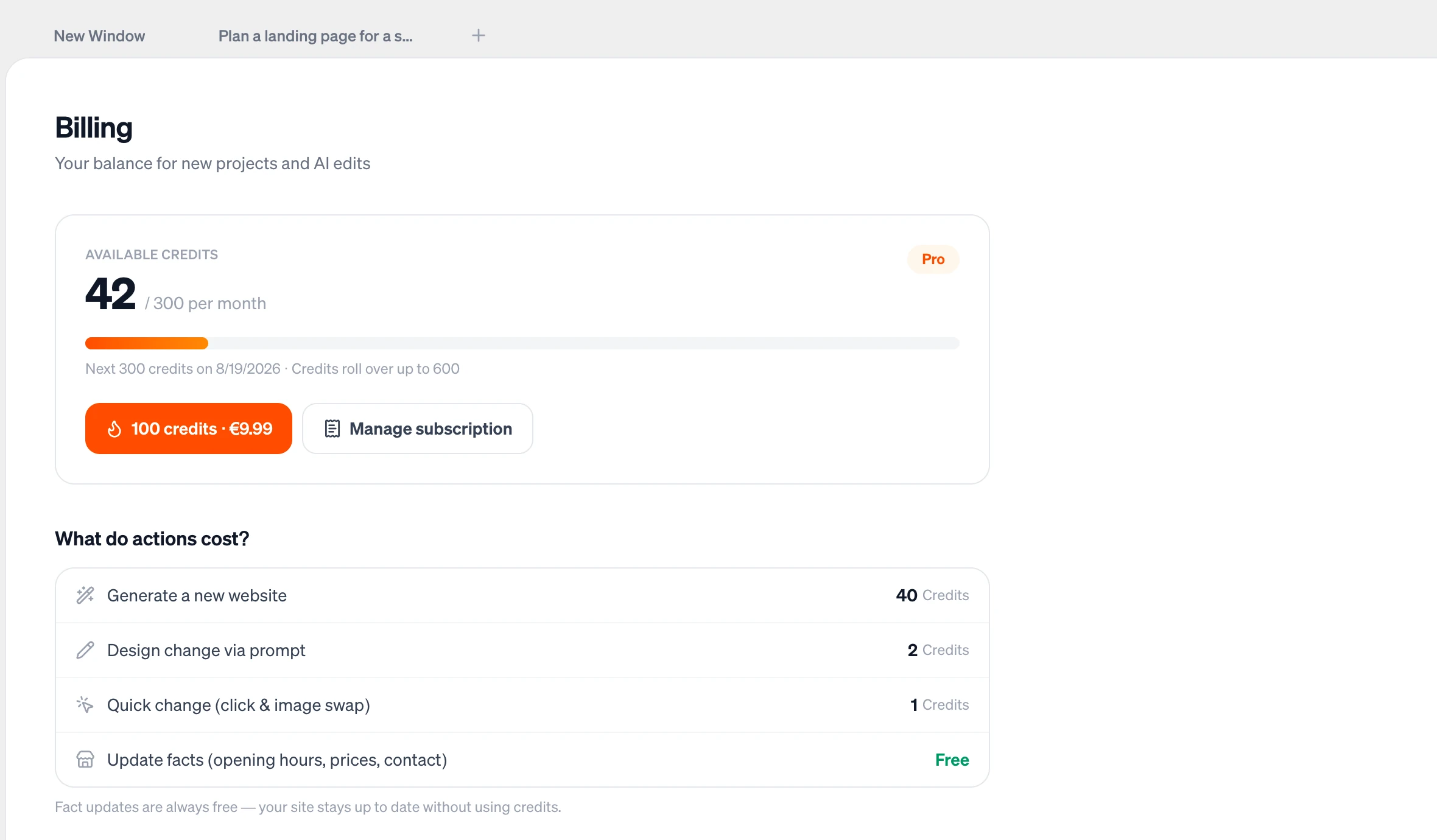Select 'Quick change (click & image swap)' text
Image resolution: width=1437 pixels, height=840 pixels.
[239, 705]
